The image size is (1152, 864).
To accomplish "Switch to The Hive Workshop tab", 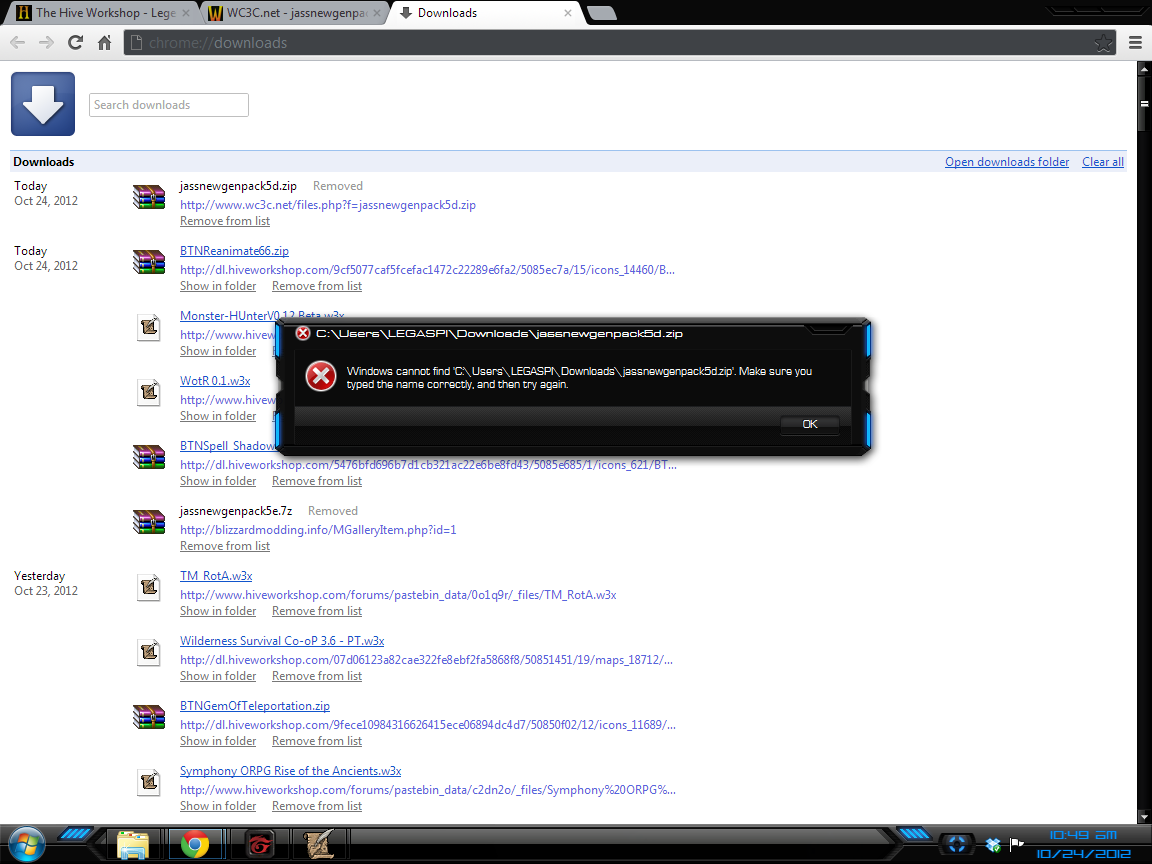I will point(101,12).
